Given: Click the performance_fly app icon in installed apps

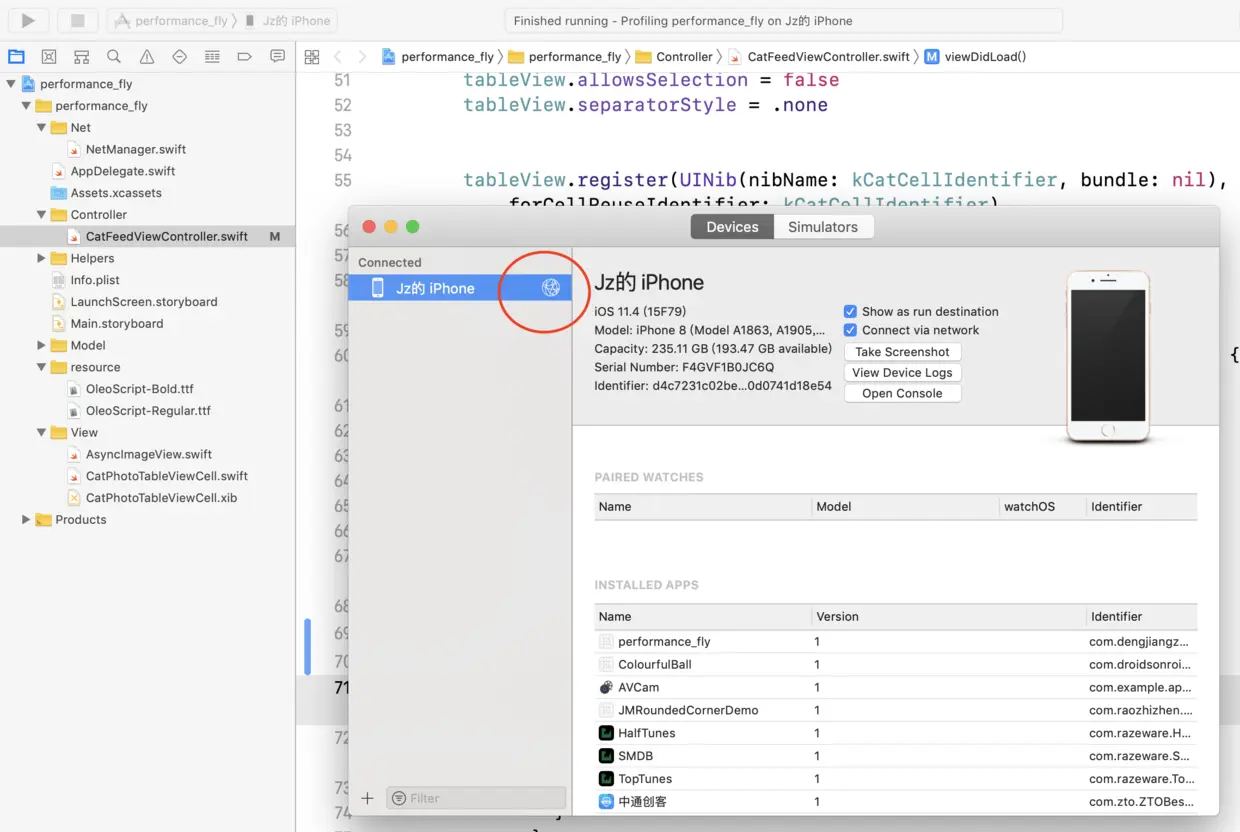Looking at the screenshot, I should coord(606,642).
